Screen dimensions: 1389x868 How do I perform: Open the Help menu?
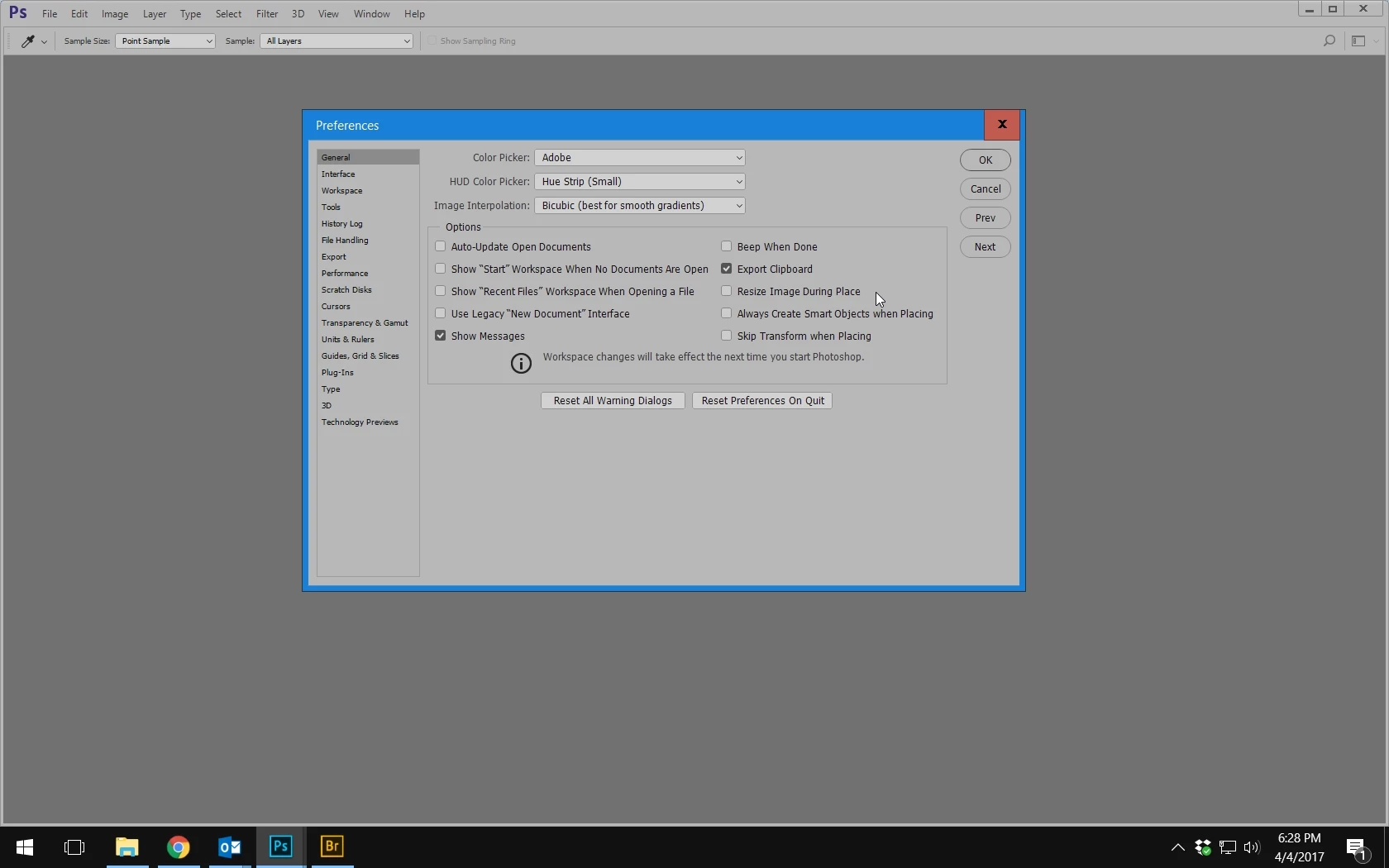pyautogui.click(x=414, y=14)
